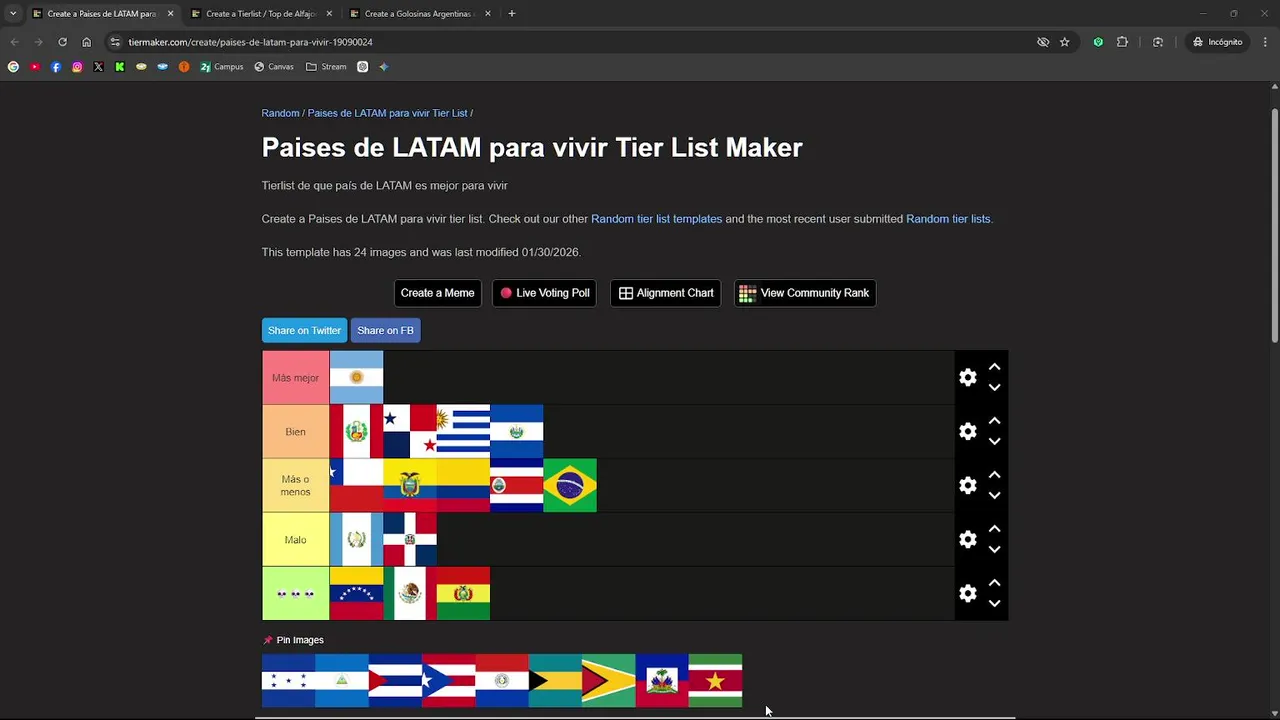Pick Cuba flag from image pool
Image resolution: width=1280 pixels, height=720 pixels.
(395, 681)
